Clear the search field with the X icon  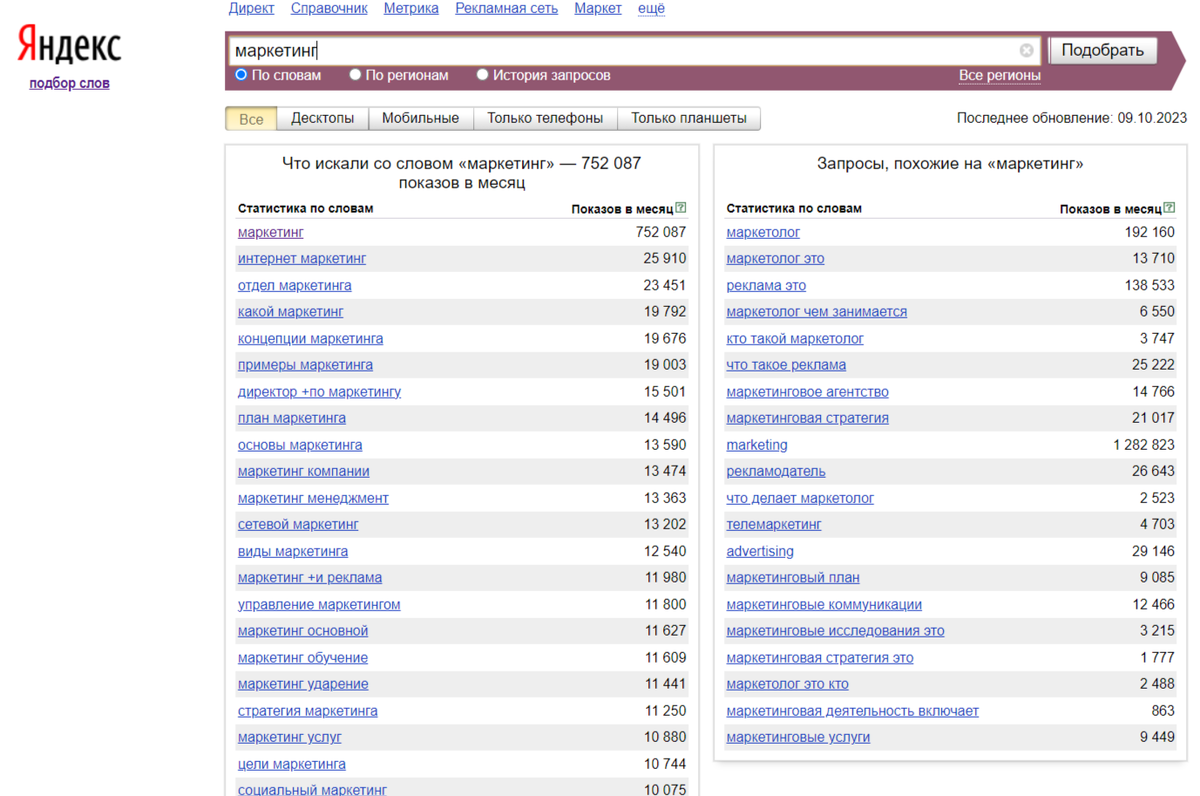coord(1026,50)
